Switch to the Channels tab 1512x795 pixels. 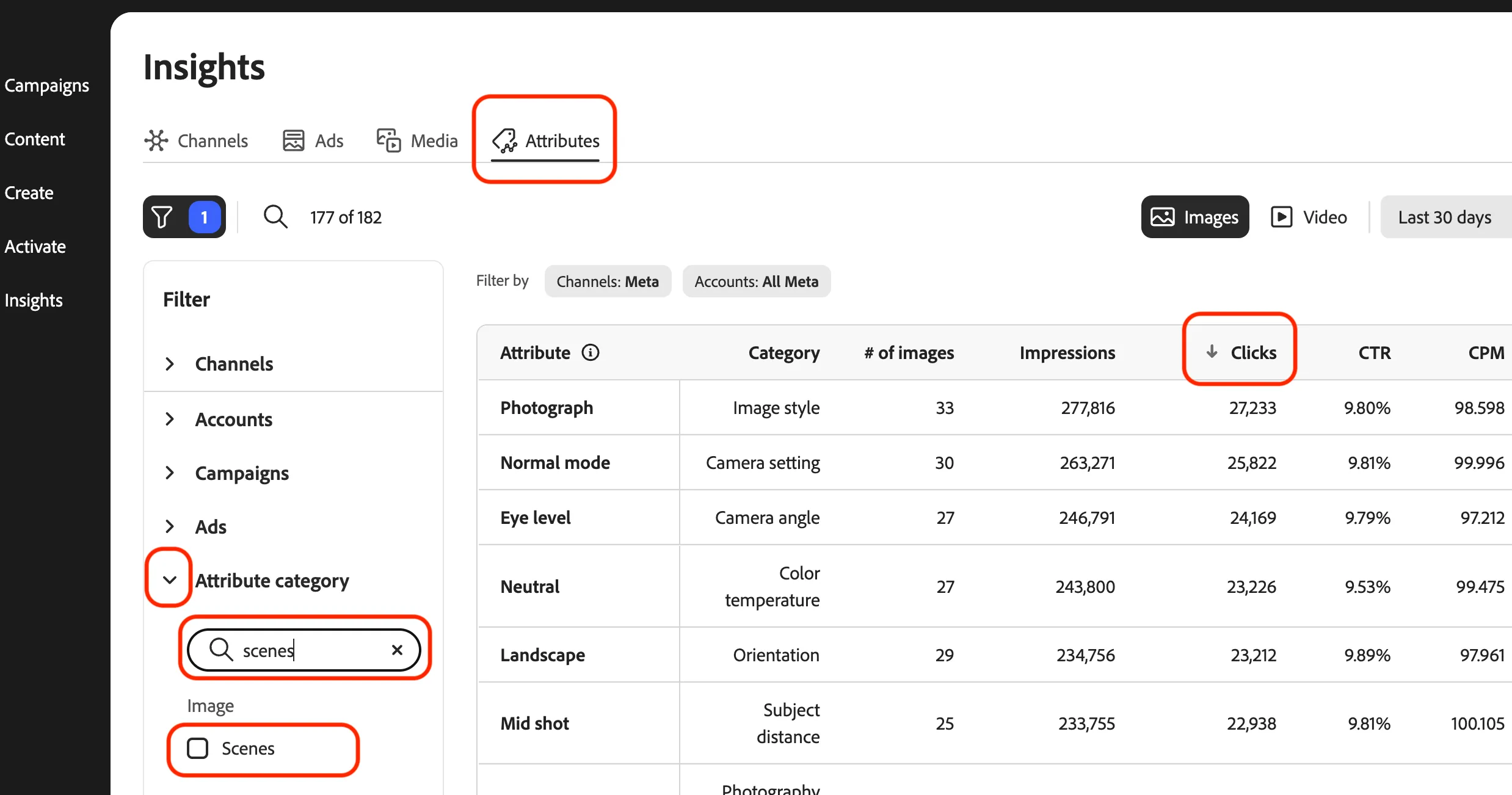click(196, 141)
